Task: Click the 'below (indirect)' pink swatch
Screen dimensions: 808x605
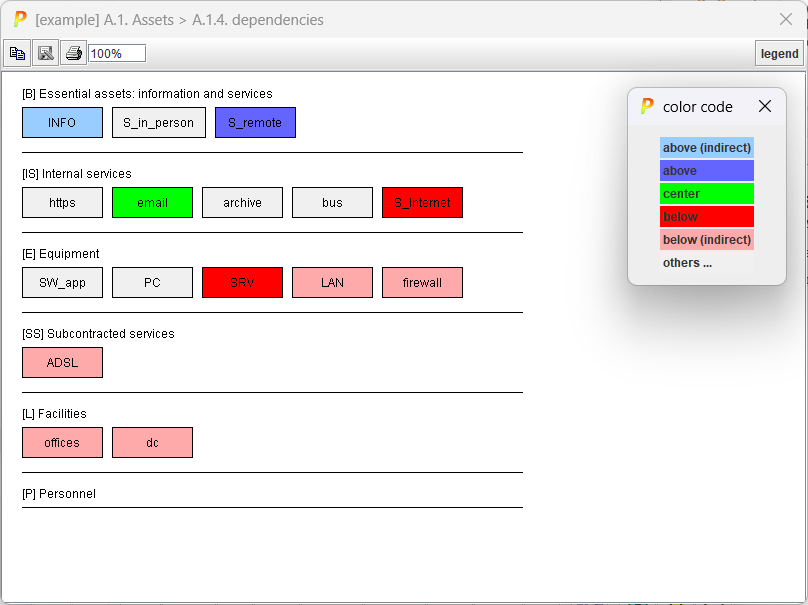Action: [706, 240]
